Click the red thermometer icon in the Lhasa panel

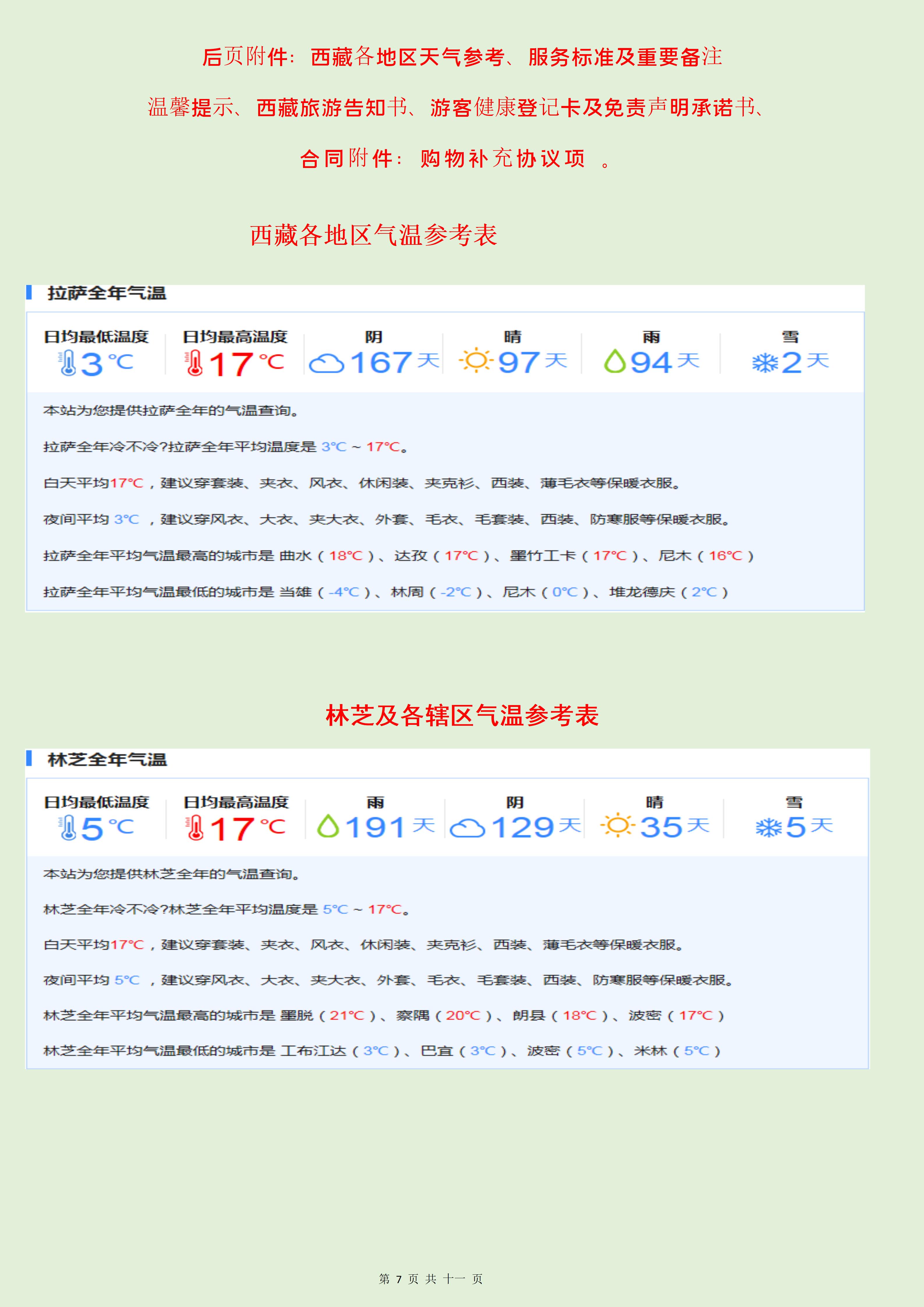point(194,363)
